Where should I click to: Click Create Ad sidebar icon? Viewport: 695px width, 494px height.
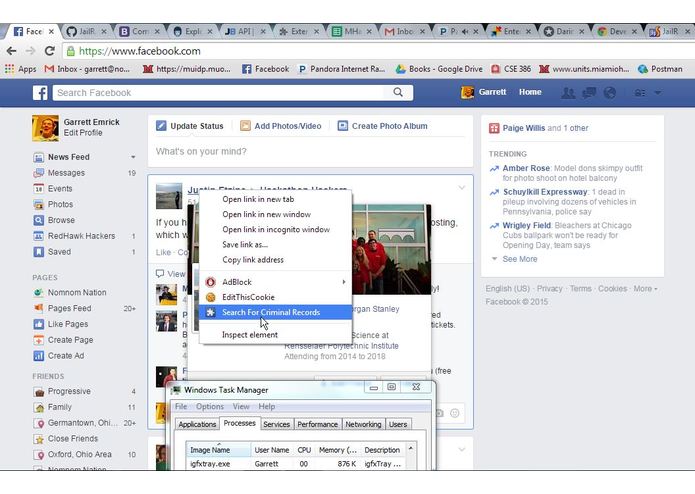click(39, 356)
